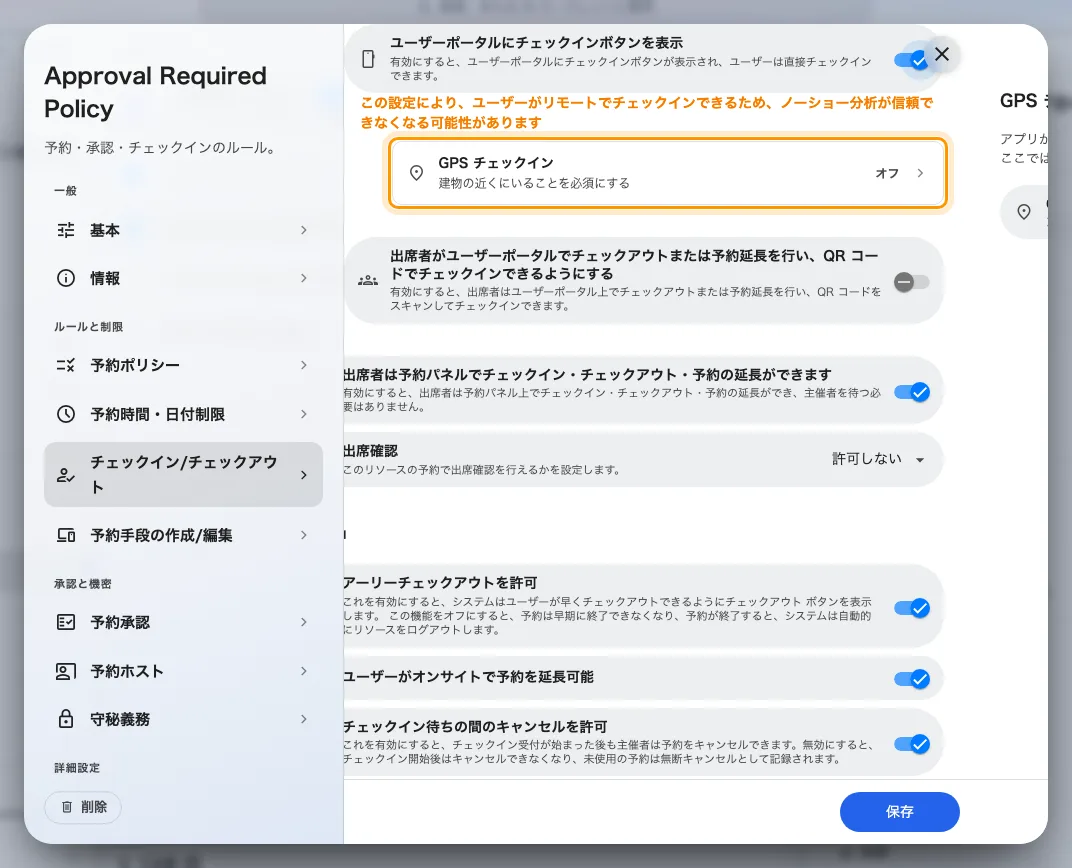Image resolution: width=1072 pixels, height=868 pixels.
Task: Go to 予約ポリシー section
Action: pos(183,365)
